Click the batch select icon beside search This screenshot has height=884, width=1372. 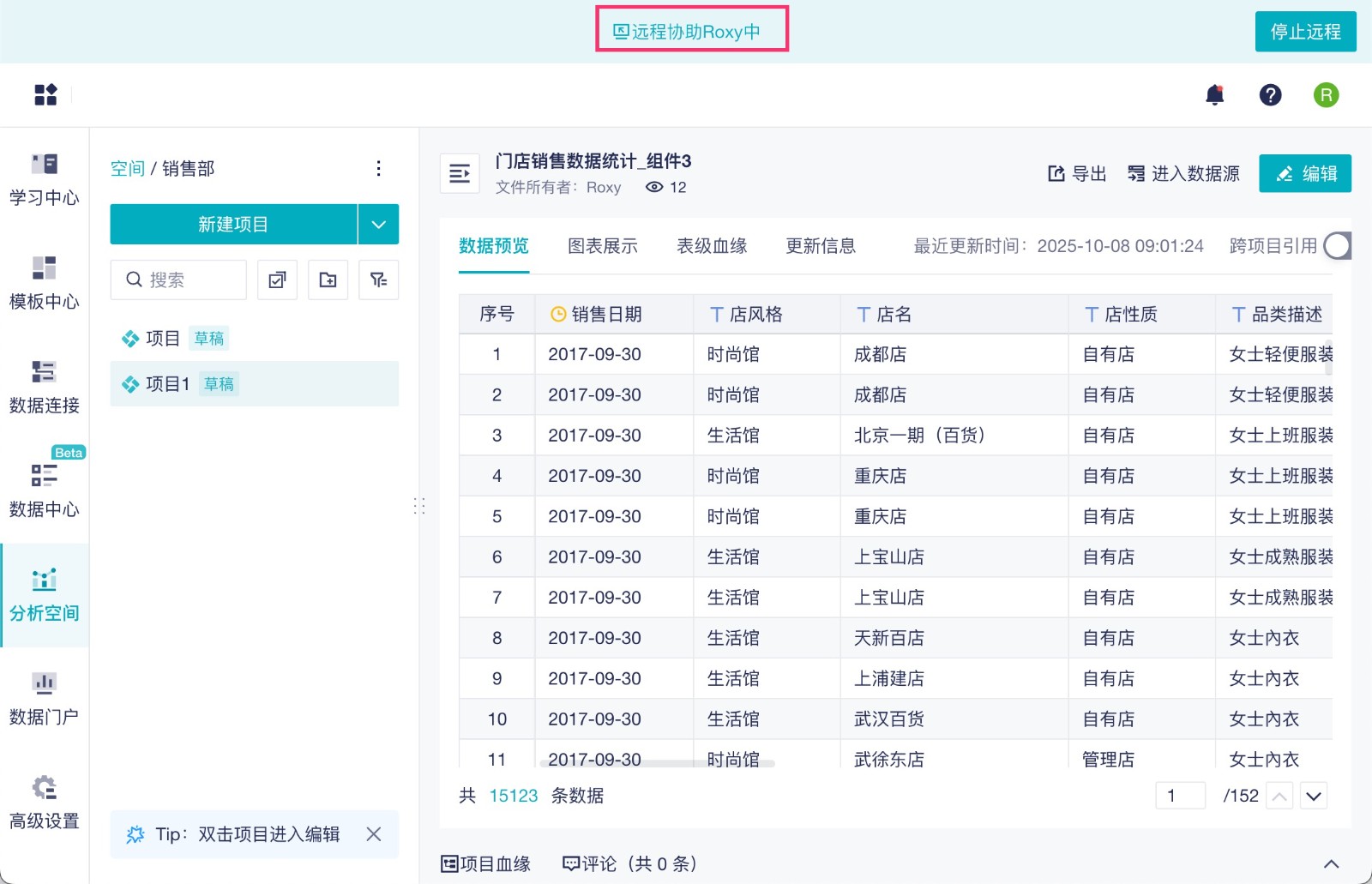tap(277, 280)
